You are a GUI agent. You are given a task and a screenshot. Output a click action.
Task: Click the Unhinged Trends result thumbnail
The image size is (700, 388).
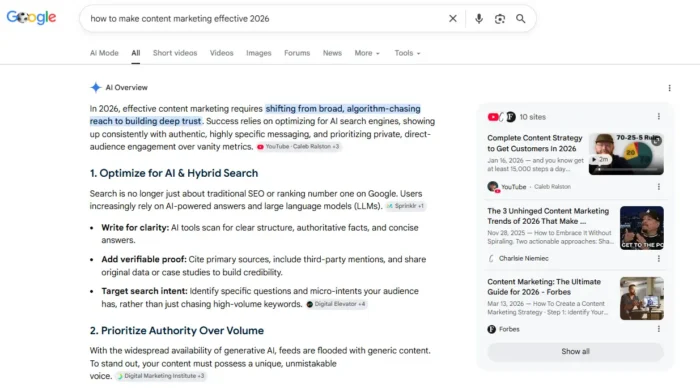642,228
